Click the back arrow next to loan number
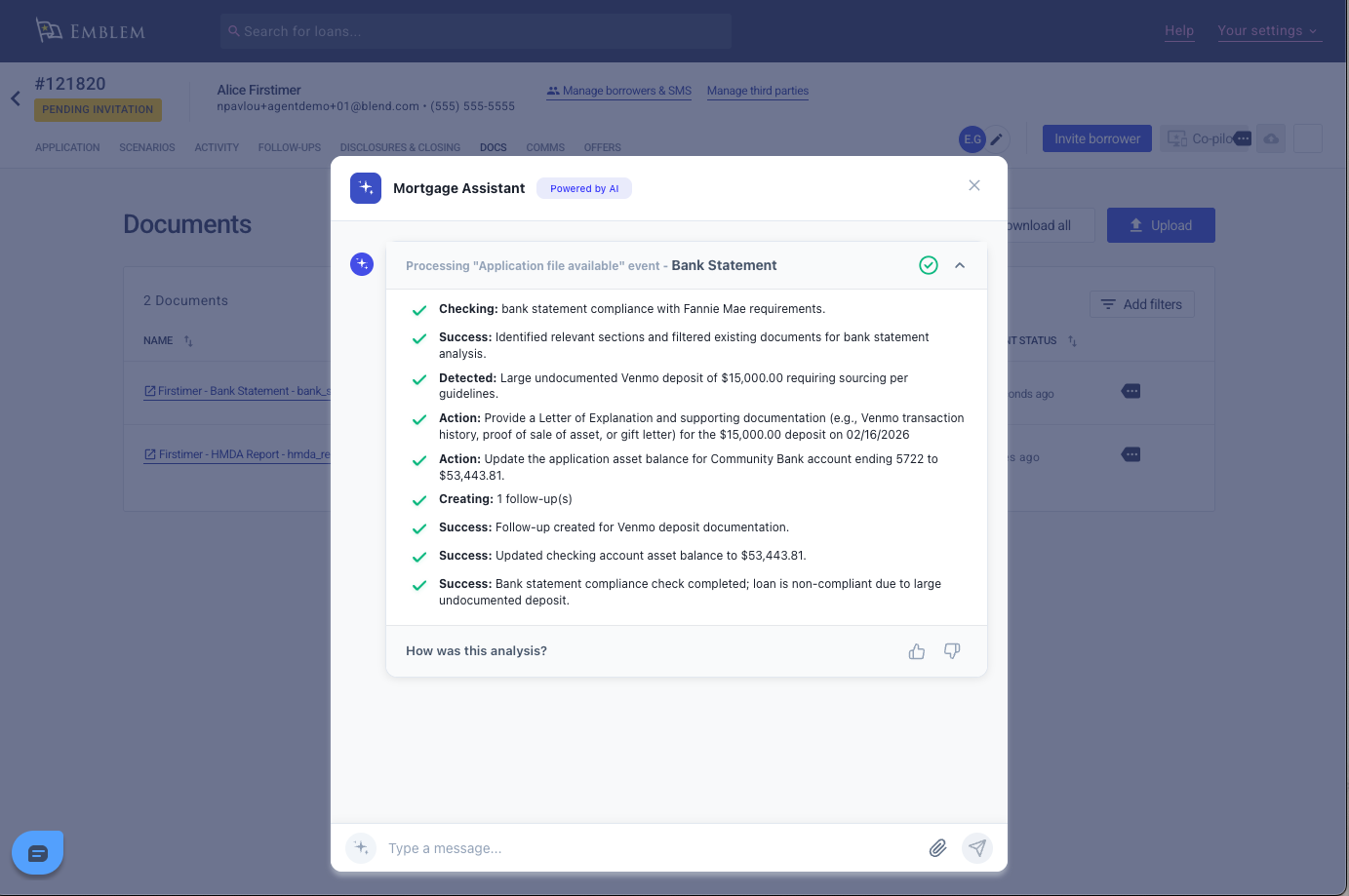Image resolution: width=1349 pixels, height=896 pixels. [16, 98]
